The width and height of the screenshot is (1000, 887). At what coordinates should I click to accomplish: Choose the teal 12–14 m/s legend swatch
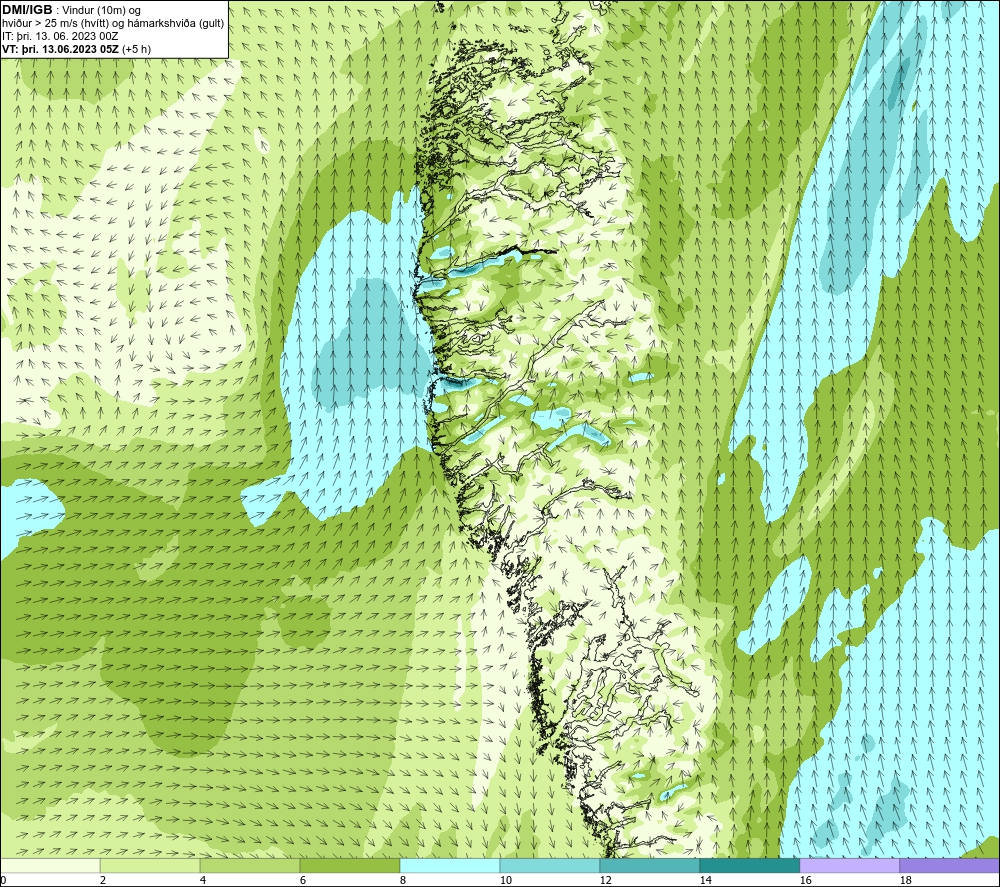click(x=649, y=865)
